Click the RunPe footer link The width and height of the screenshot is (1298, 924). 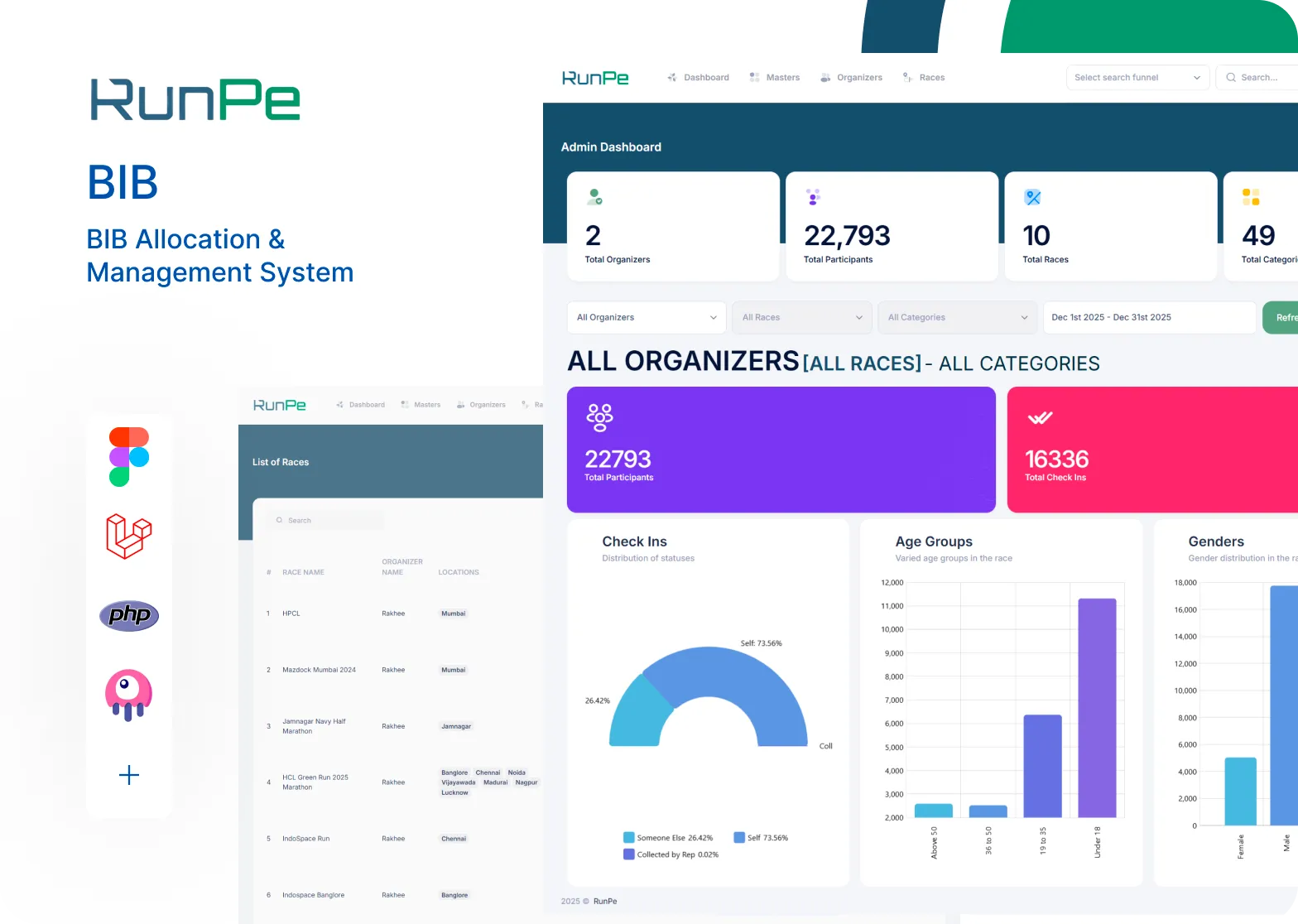[x=605, y=902]
